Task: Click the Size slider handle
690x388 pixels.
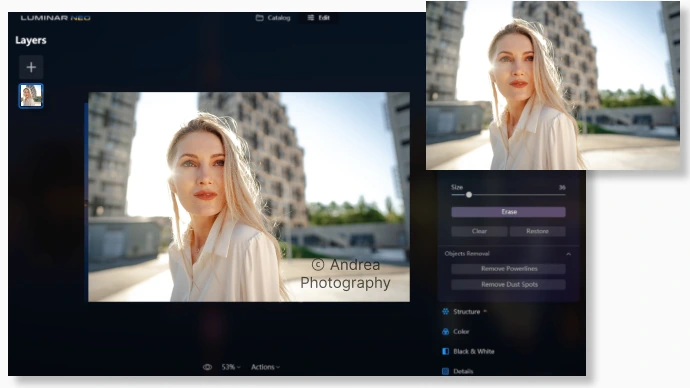Action: point(469,195)
